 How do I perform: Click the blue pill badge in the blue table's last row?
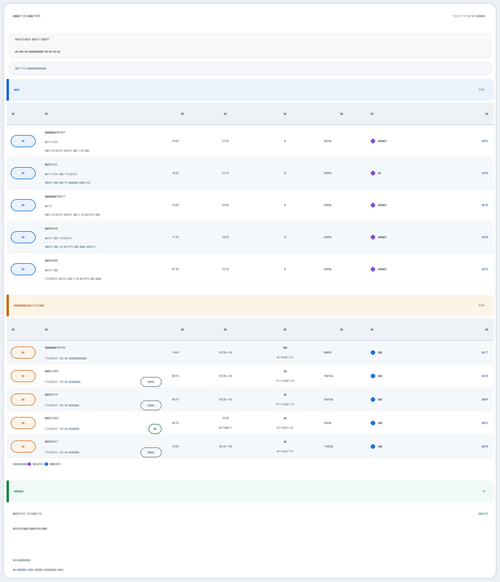click(23, 269)
